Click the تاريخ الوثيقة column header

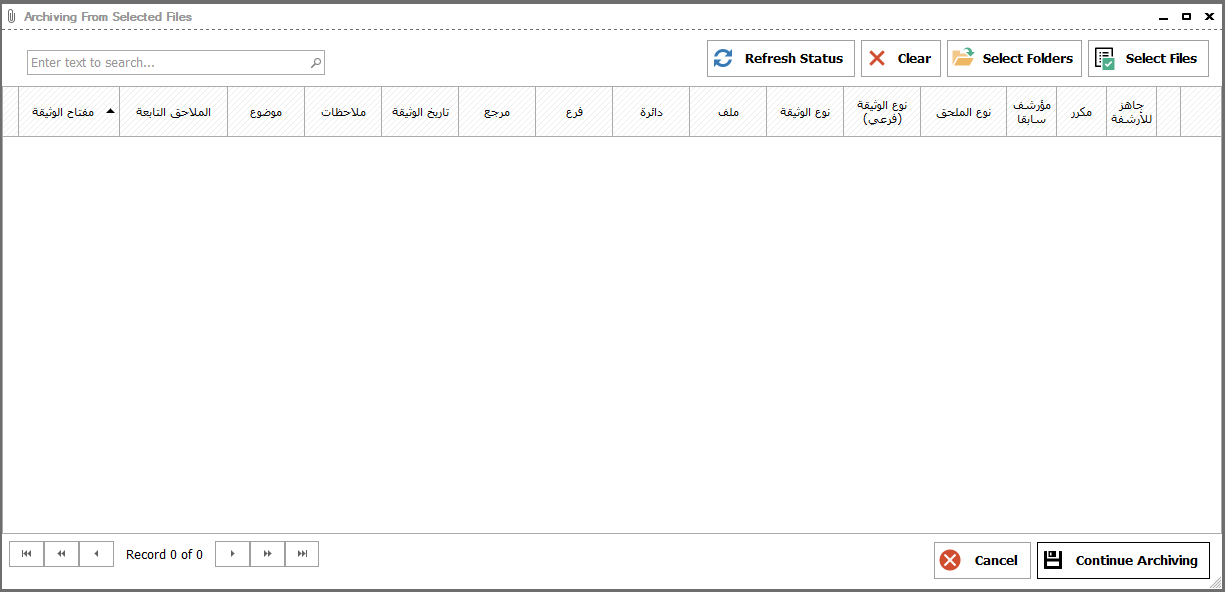420,111
